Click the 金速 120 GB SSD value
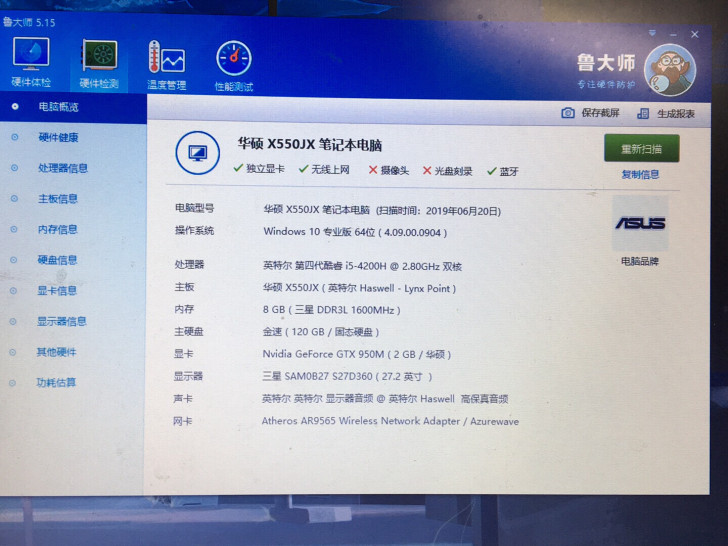The image size is (728, 546). click(321, 332)
